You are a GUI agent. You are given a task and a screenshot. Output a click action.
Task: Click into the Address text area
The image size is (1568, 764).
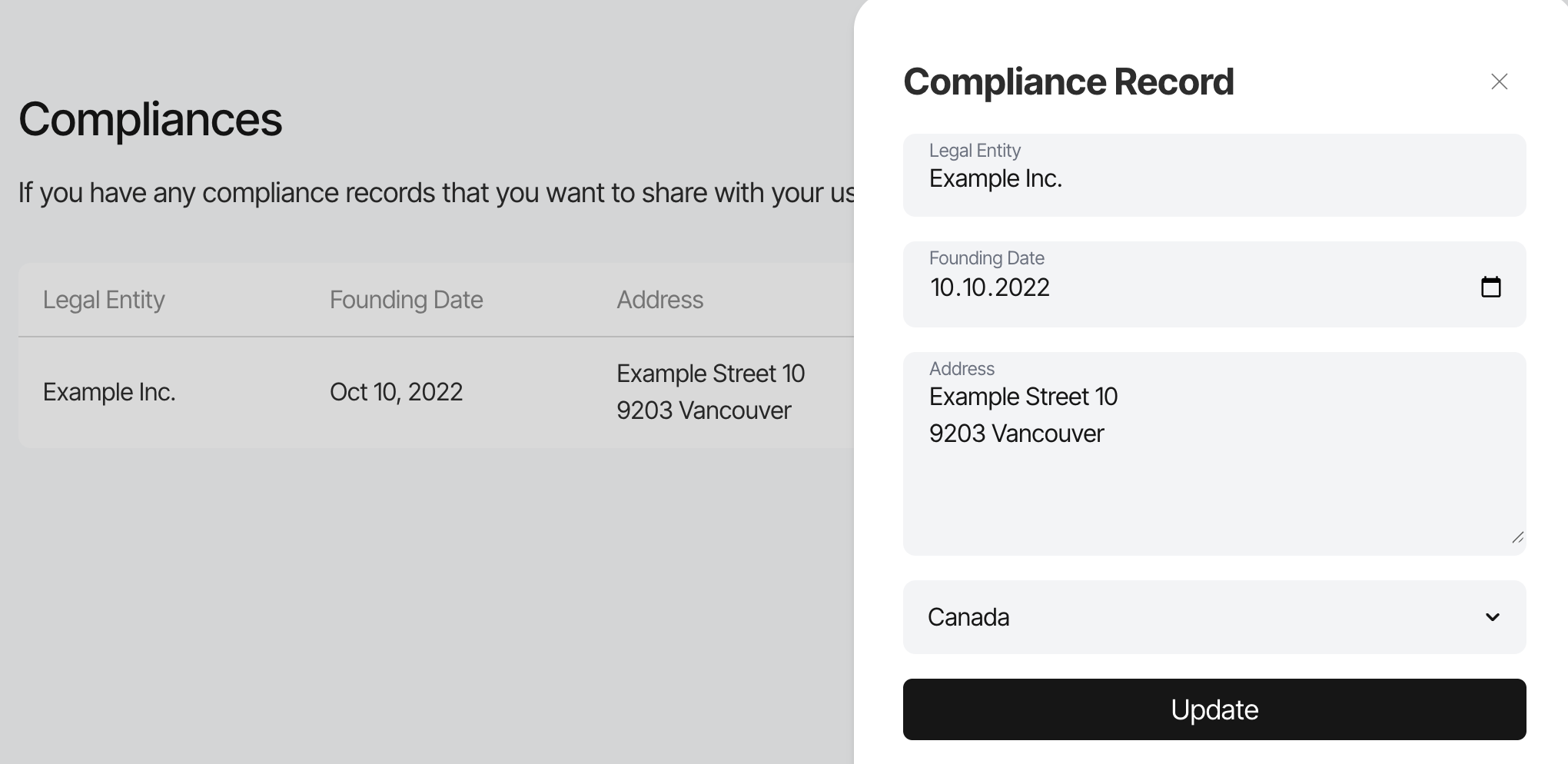[1214, 453]
